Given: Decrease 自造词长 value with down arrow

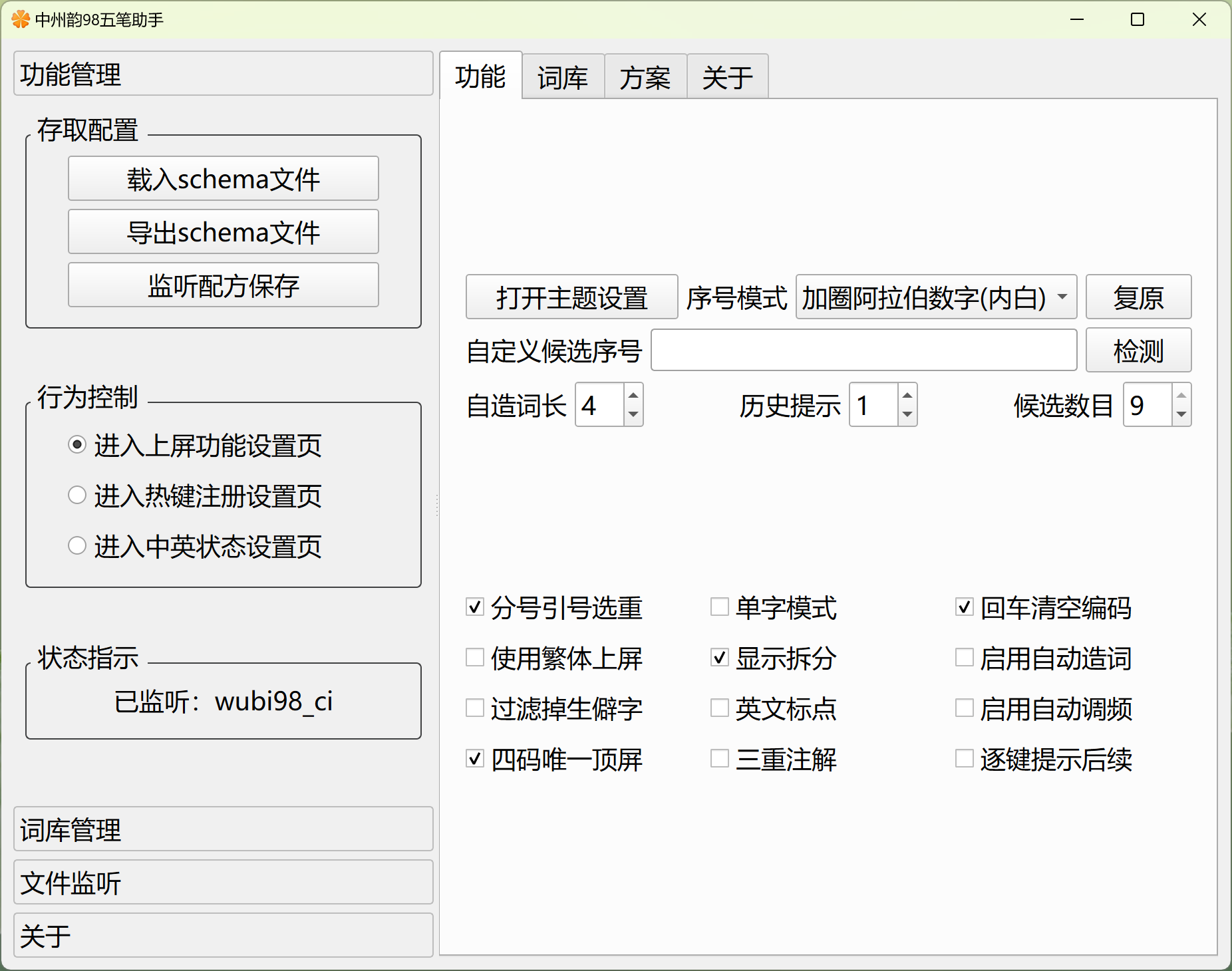Looking at the screenshot, I should pos(633,414).
